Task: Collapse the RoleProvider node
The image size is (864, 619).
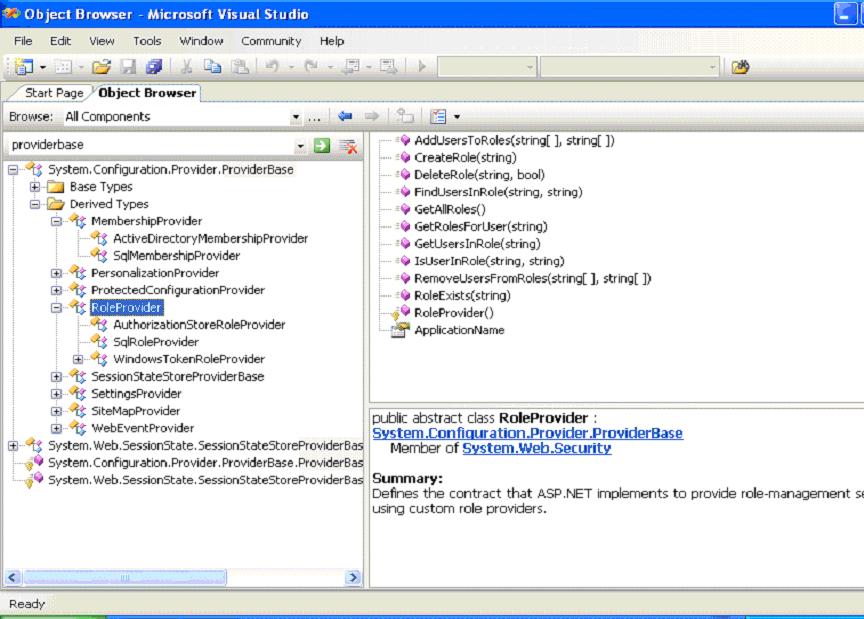Action: pos(56,308)
